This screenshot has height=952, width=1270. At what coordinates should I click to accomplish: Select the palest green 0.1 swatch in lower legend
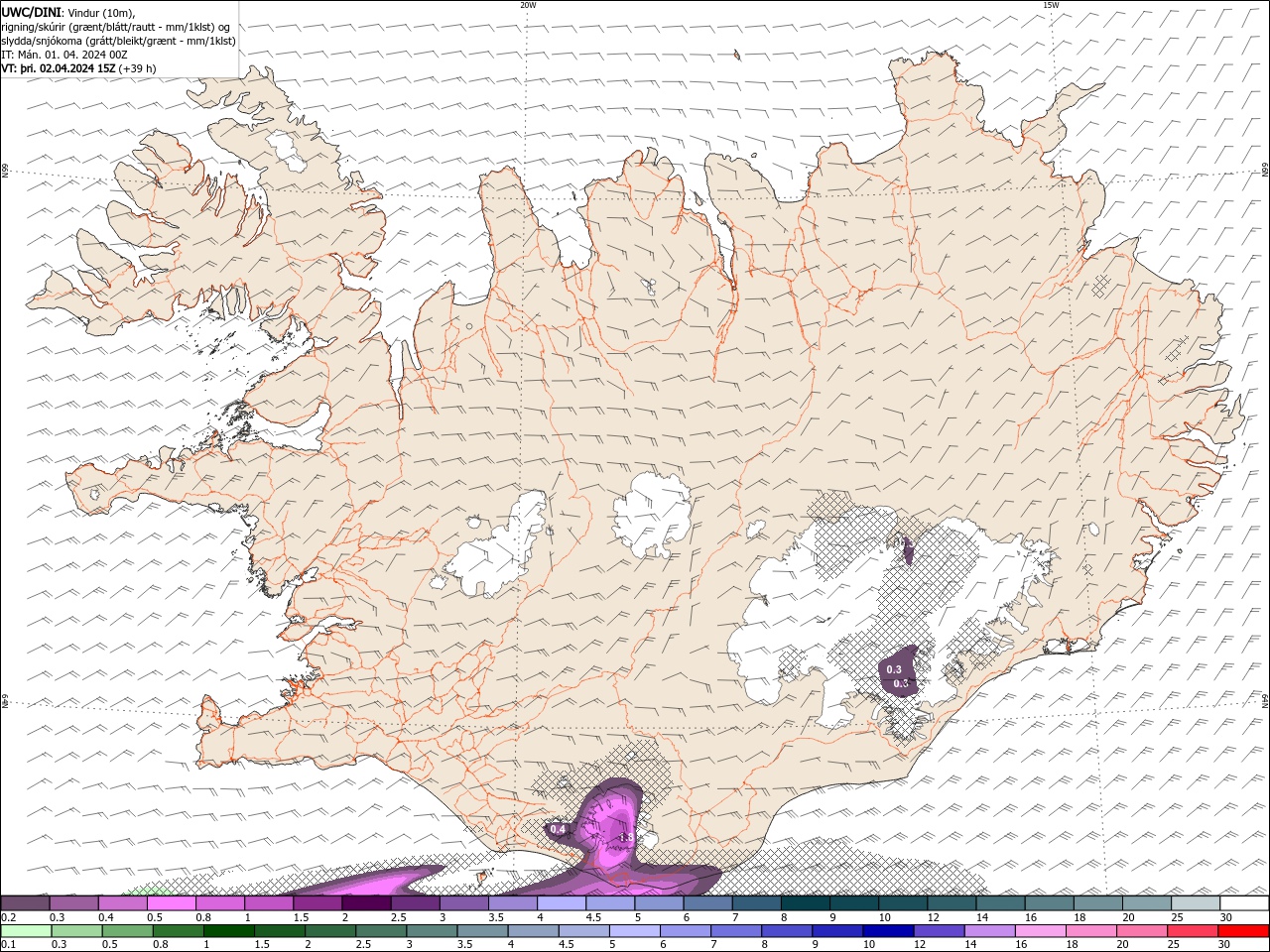click(26, 931)
